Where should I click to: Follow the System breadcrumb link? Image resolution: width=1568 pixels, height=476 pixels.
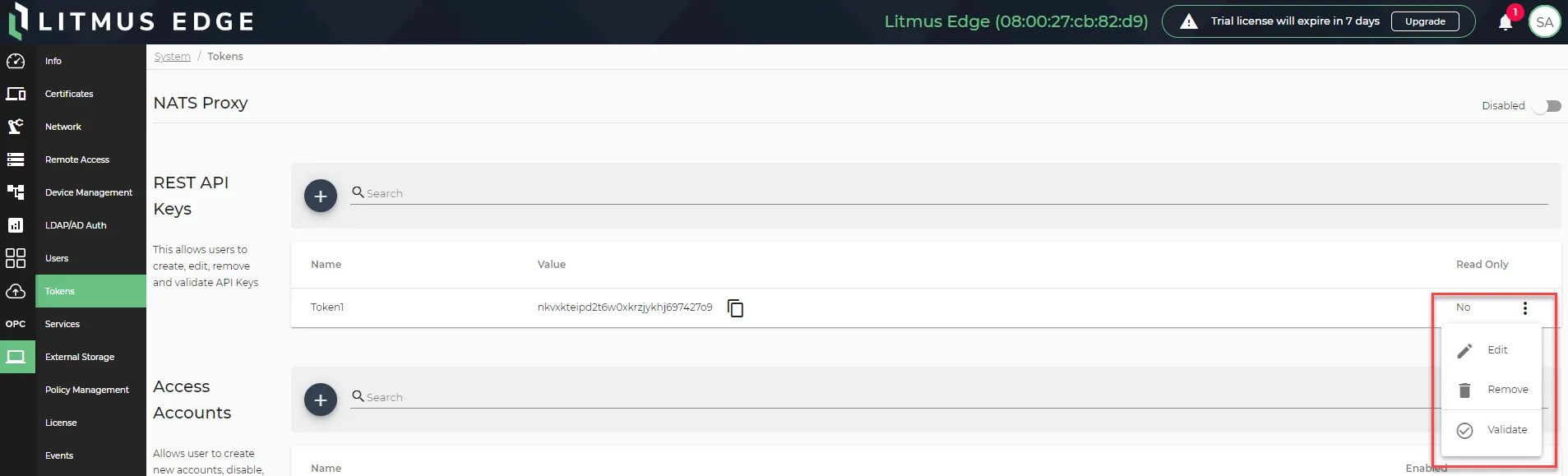tap(172, 57)
